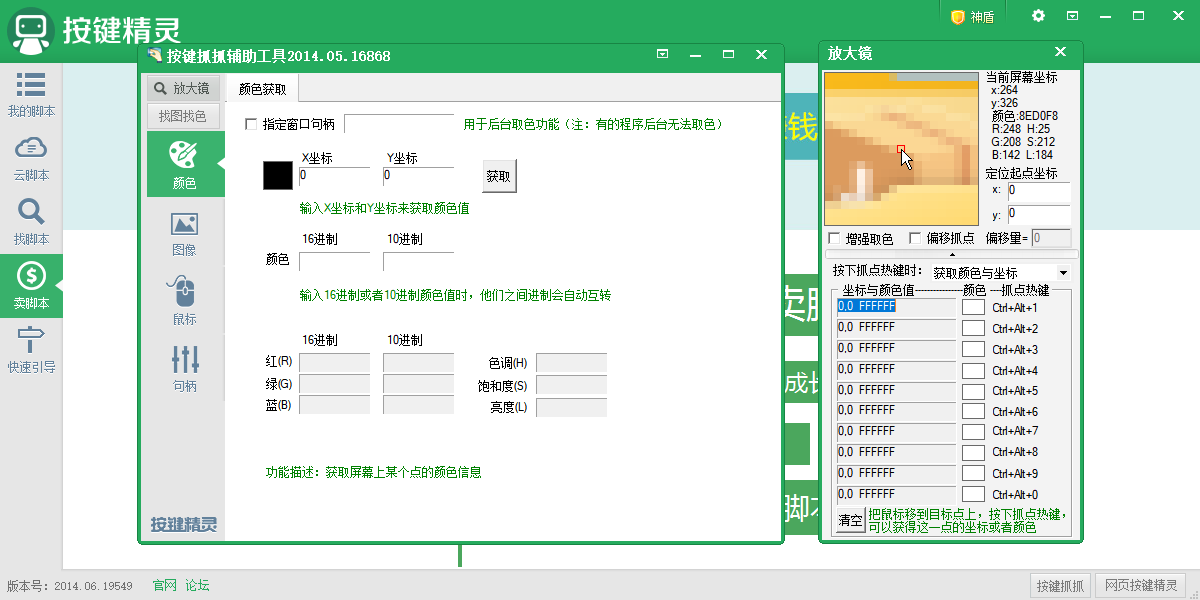This screenshot has height=600, width=1200.
Task: Click the 红(R) 16进制 field
Action: click(x=334, y=362)
